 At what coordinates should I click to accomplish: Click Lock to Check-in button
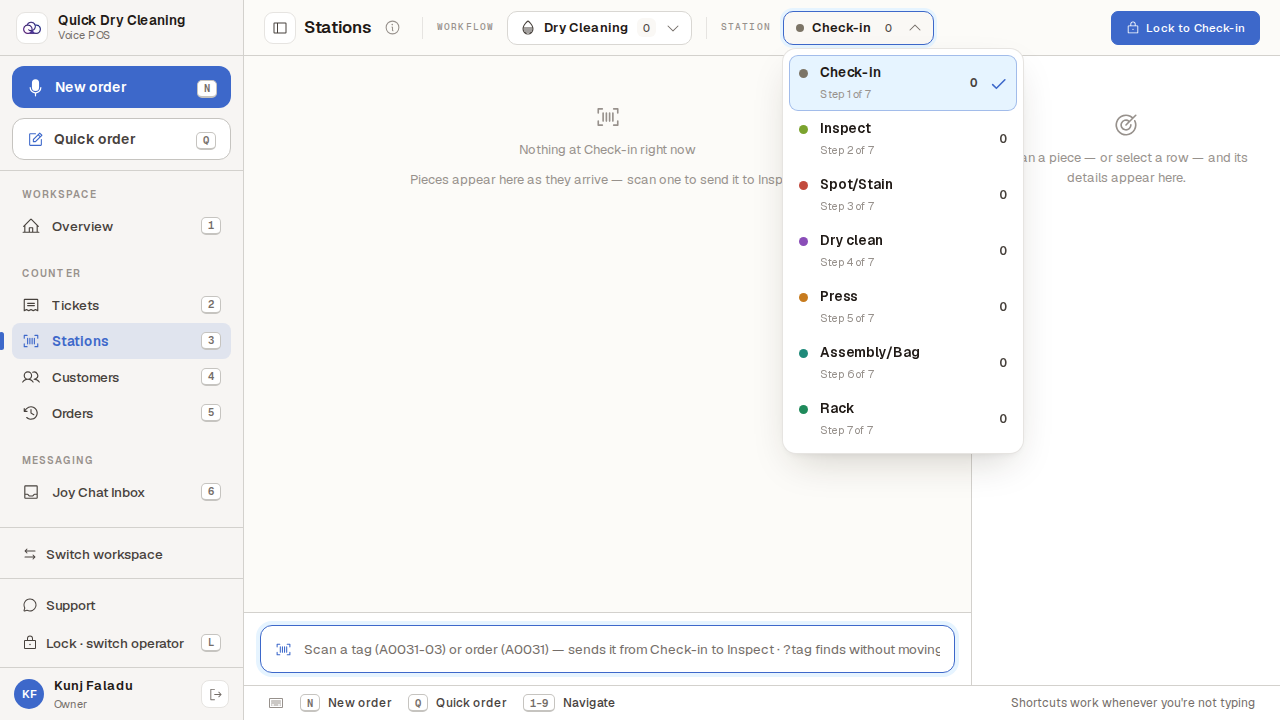click(1185, 28)
